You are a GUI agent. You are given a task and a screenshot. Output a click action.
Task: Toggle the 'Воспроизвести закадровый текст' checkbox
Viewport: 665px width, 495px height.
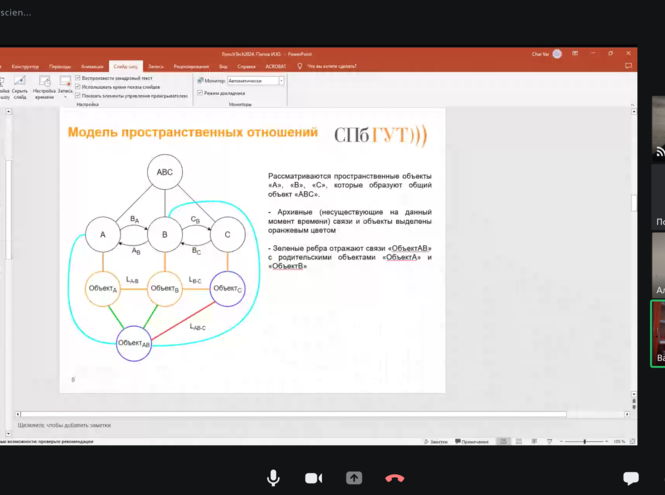tap(79, 77)
